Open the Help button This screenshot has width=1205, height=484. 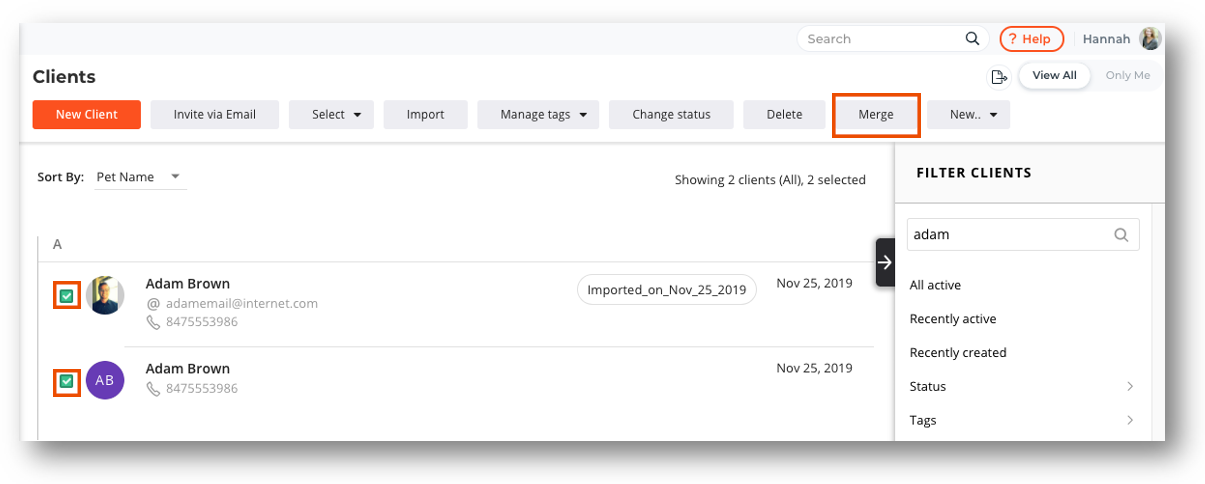coord(1032,39)
